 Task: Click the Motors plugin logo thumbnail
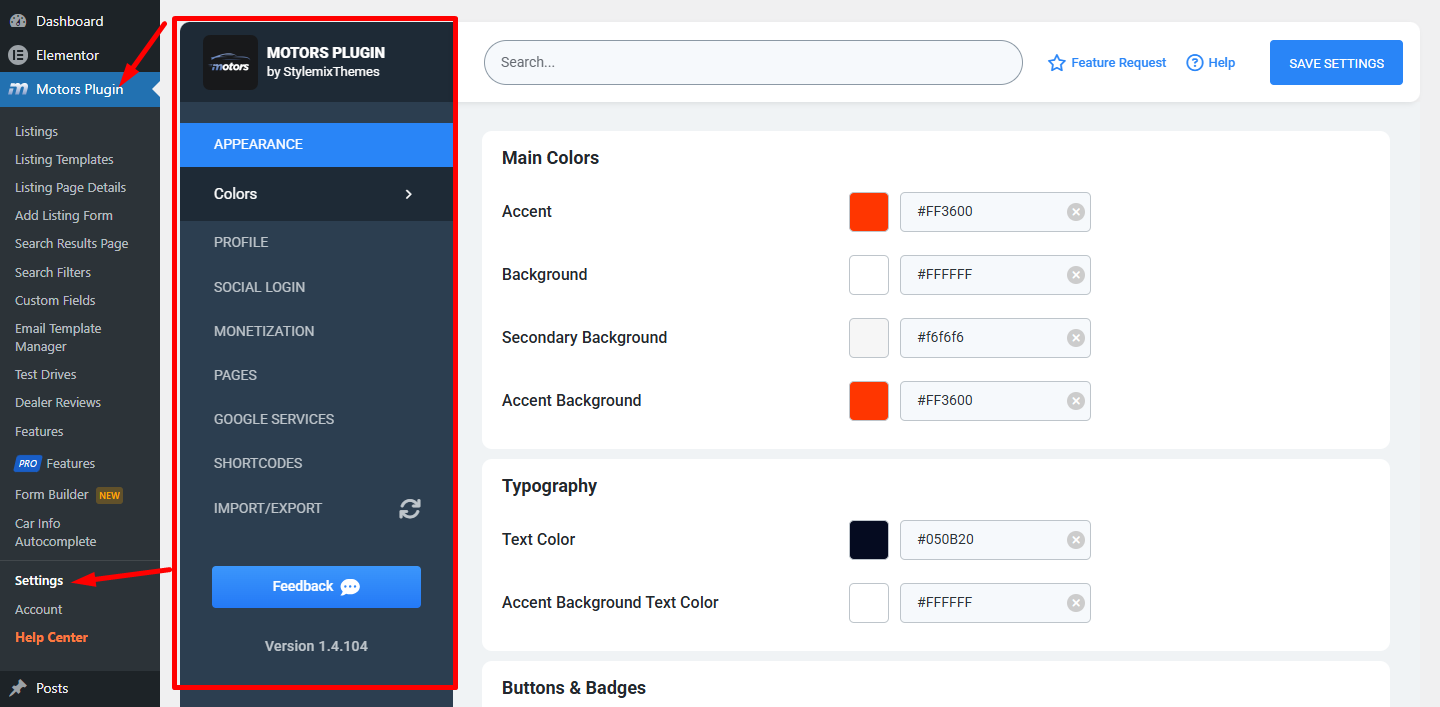tap(230, 63)
